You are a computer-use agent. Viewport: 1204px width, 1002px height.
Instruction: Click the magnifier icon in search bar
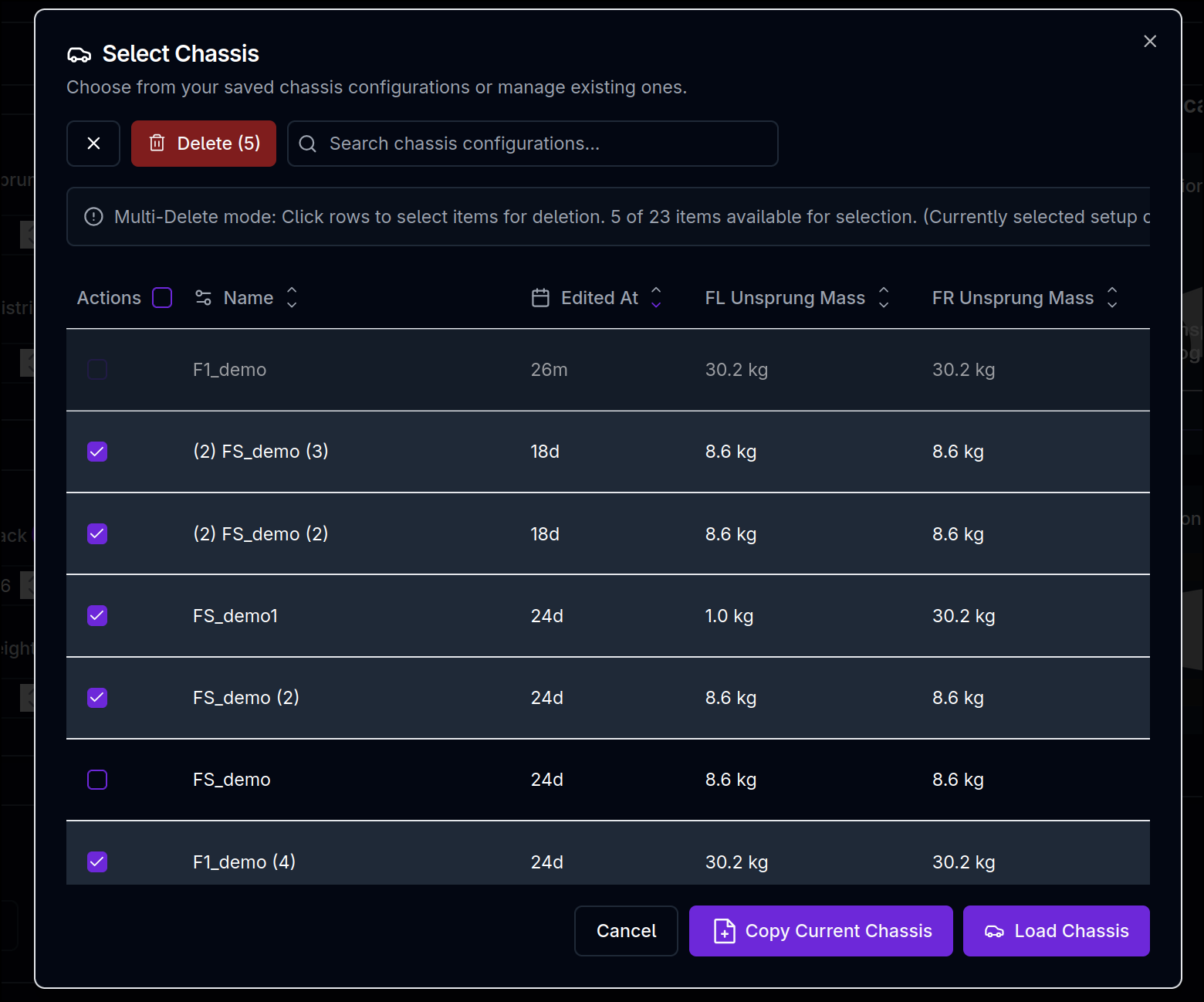pos(308,144)
